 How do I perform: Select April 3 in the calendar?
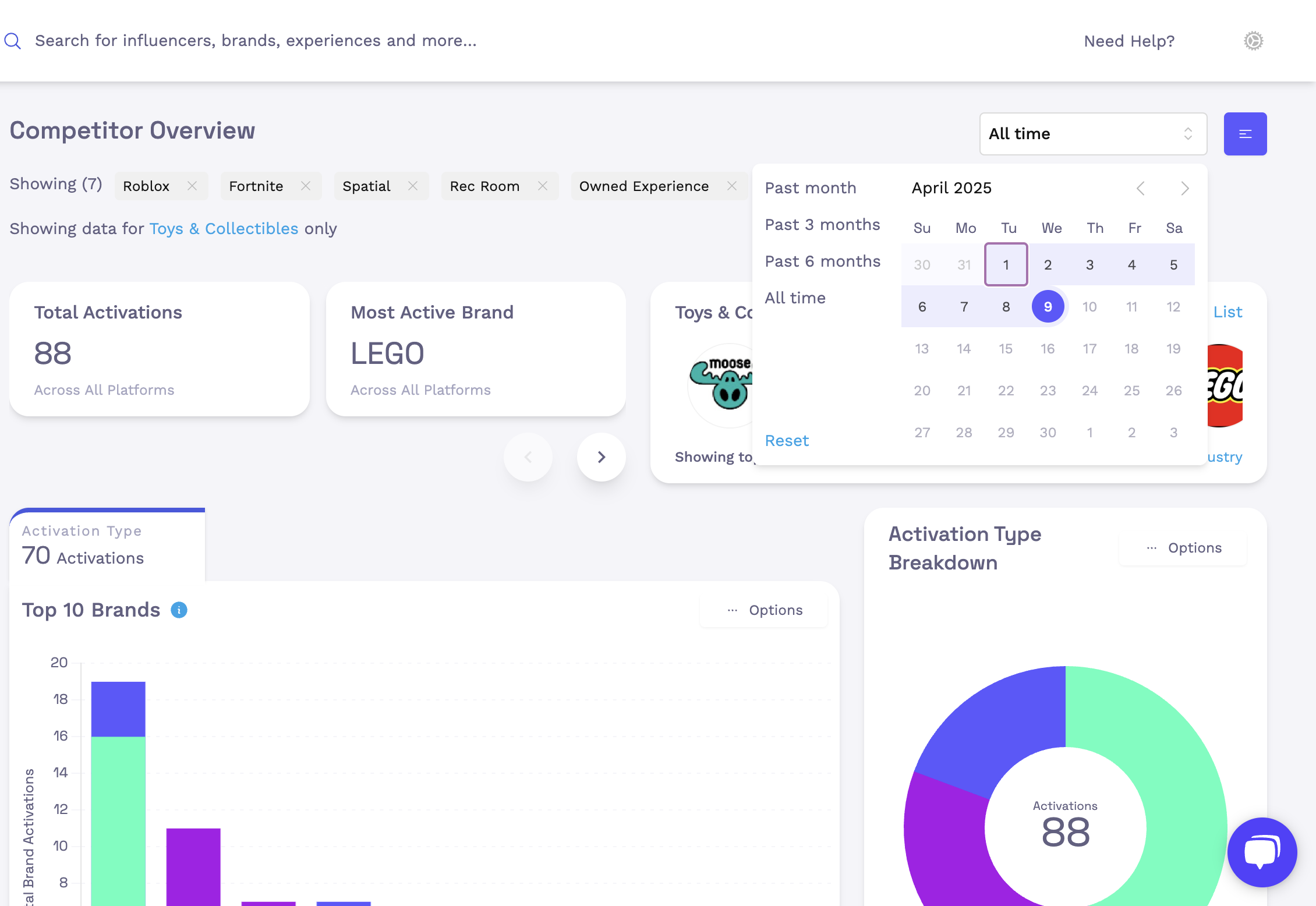[x=1089, y=265]
